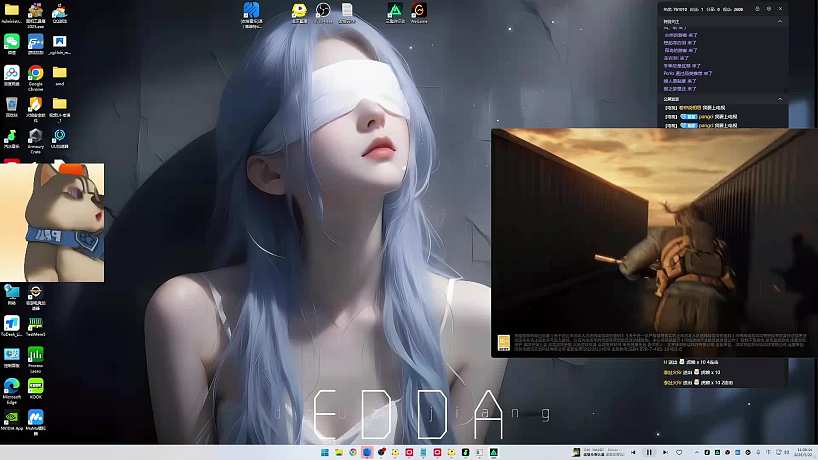Launch the NVIDIA App shortcut
The width and height of the screenshot is (818, 460).
click(11, 420)
